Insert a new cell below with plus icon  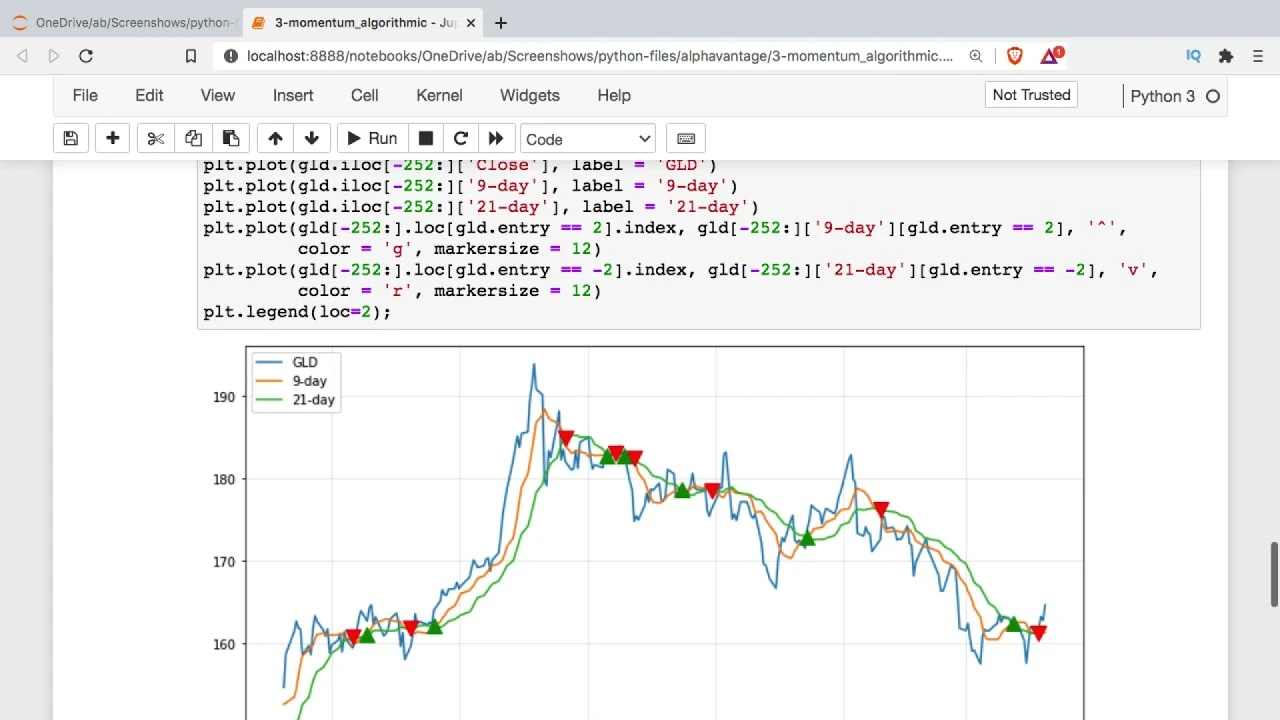tap(113, 139)
